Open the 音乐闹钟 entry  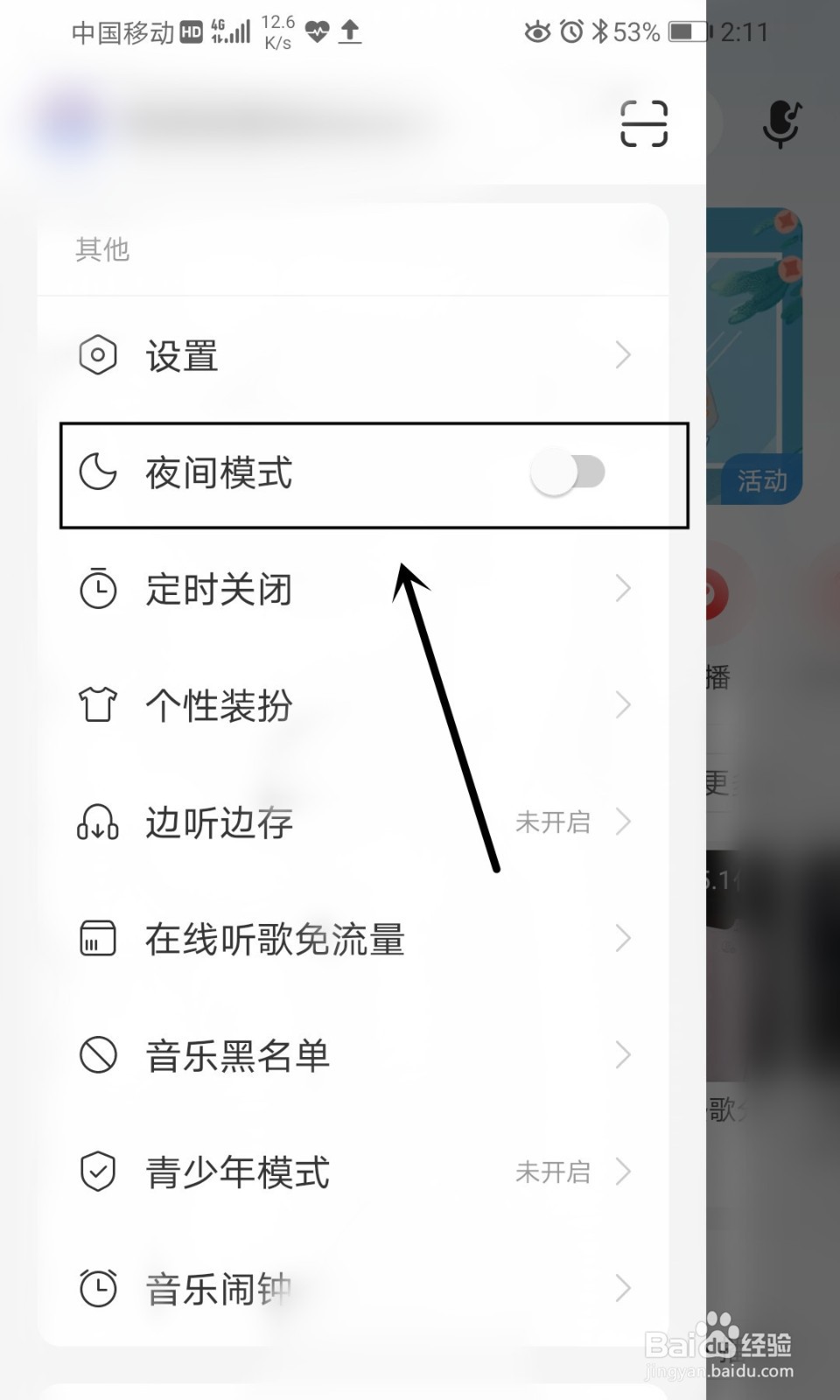tap(353, 1288)
